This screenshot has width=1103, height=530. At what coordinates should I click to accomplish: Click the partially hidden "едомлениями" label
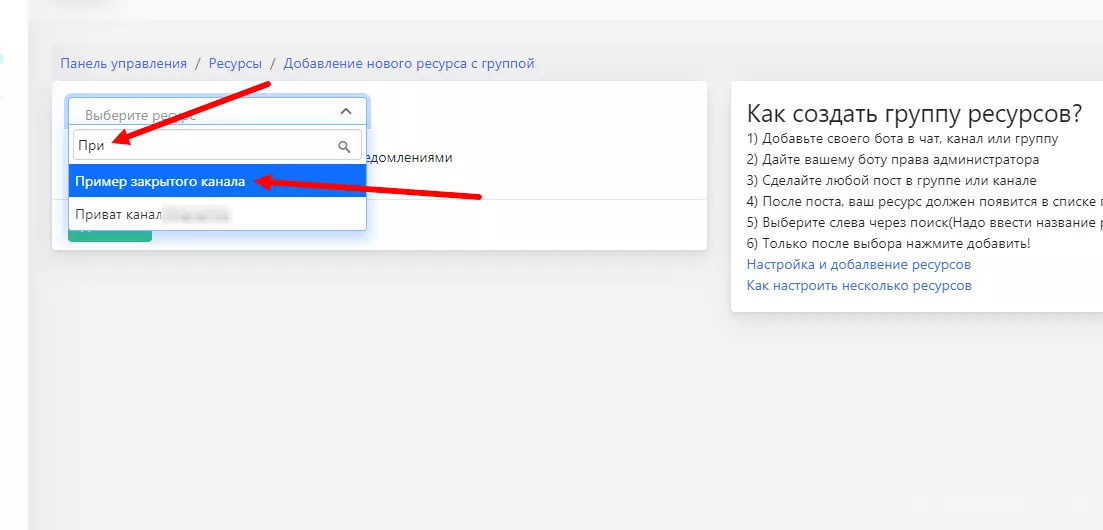pos(409,158)
